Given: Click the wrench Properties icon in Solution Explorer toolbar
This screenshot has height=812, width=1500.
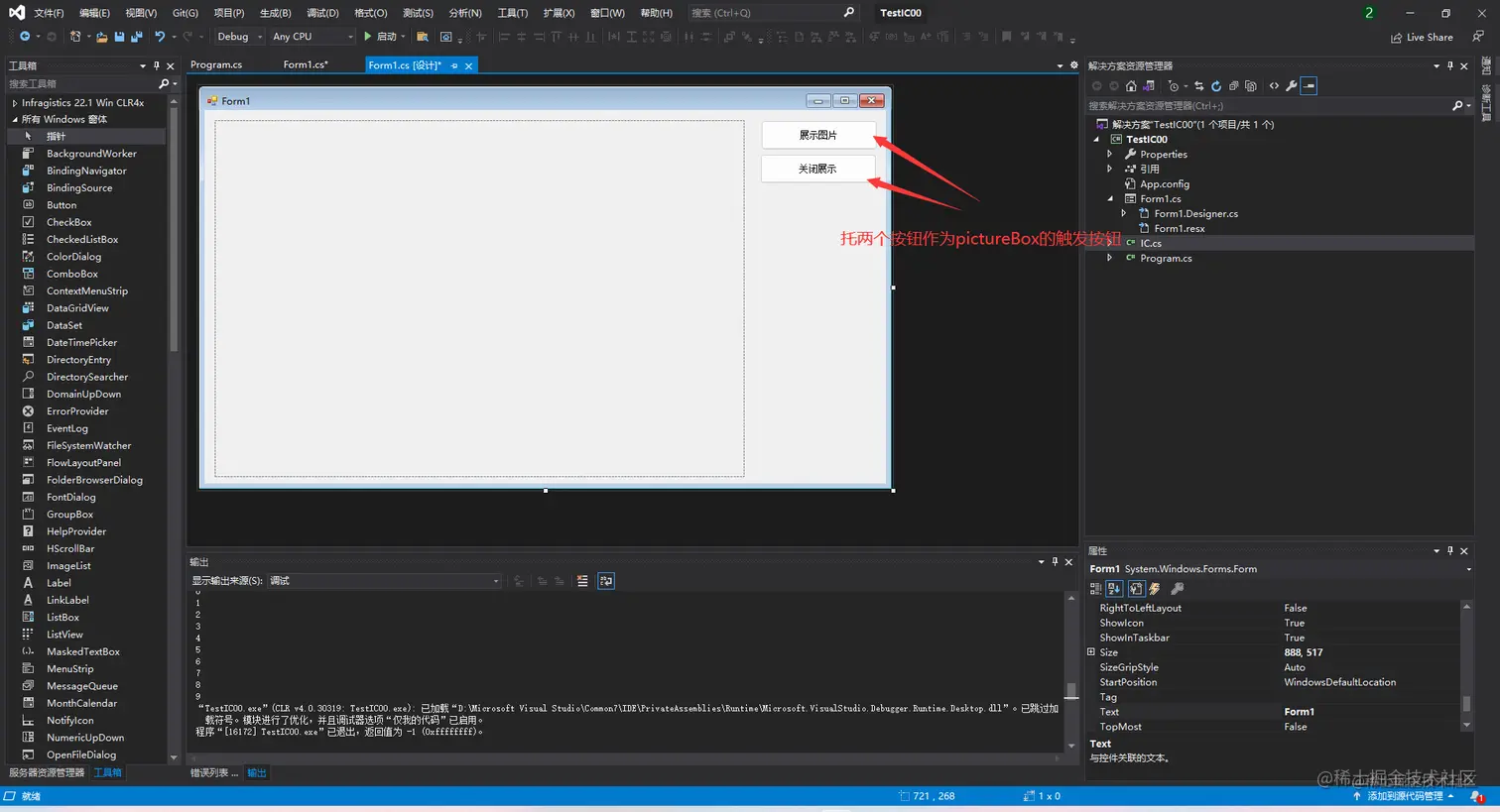Looking at the screenshot, I should pos(1291,86).
